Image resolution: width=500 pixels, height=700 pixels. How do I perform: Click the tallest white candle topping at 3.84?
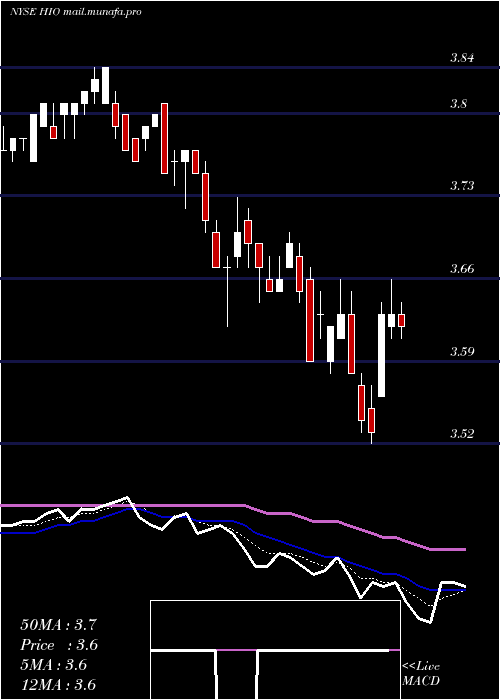105,85
